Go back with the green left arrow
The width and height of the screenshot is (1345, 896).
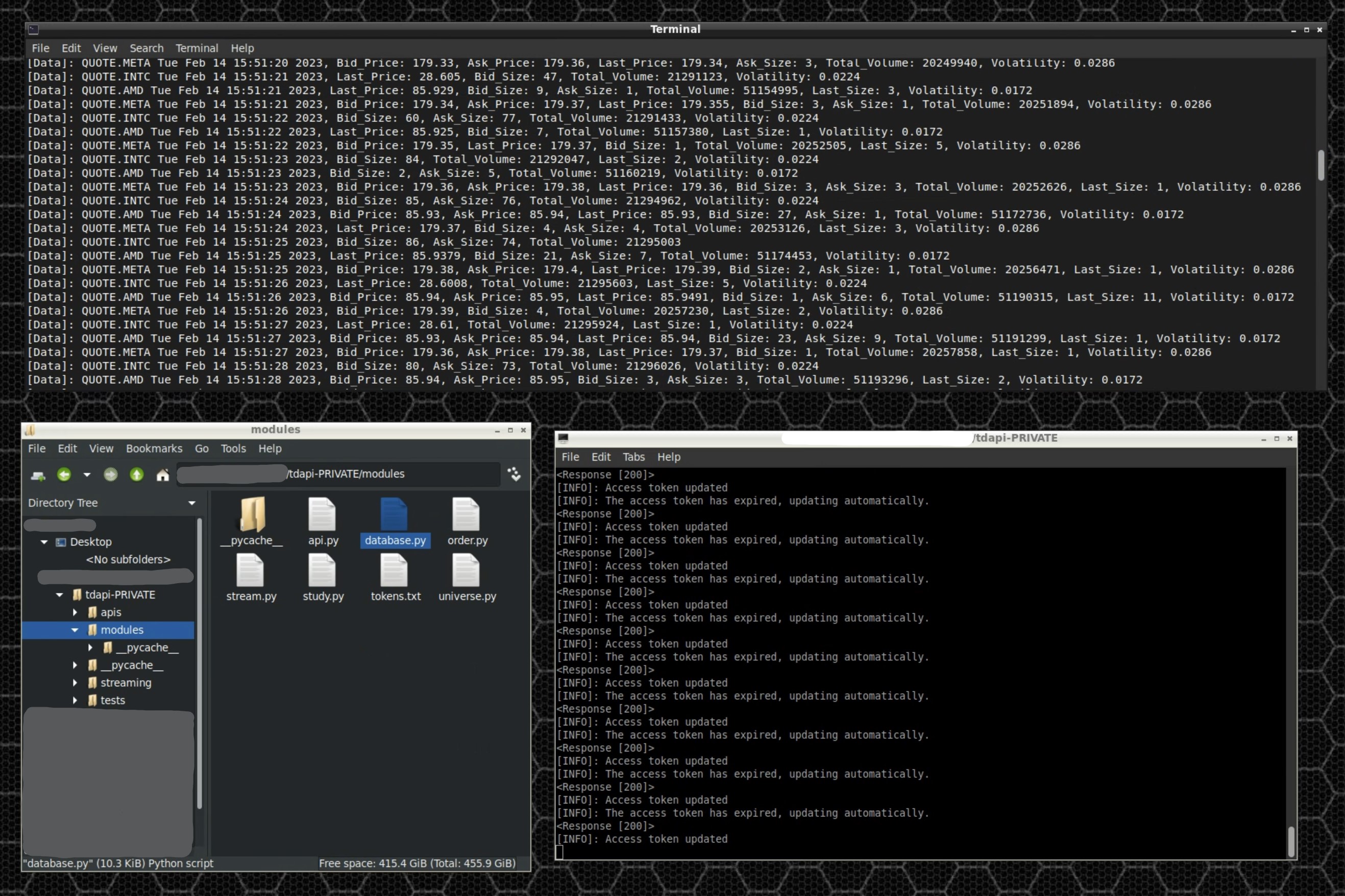pos(64,475)
